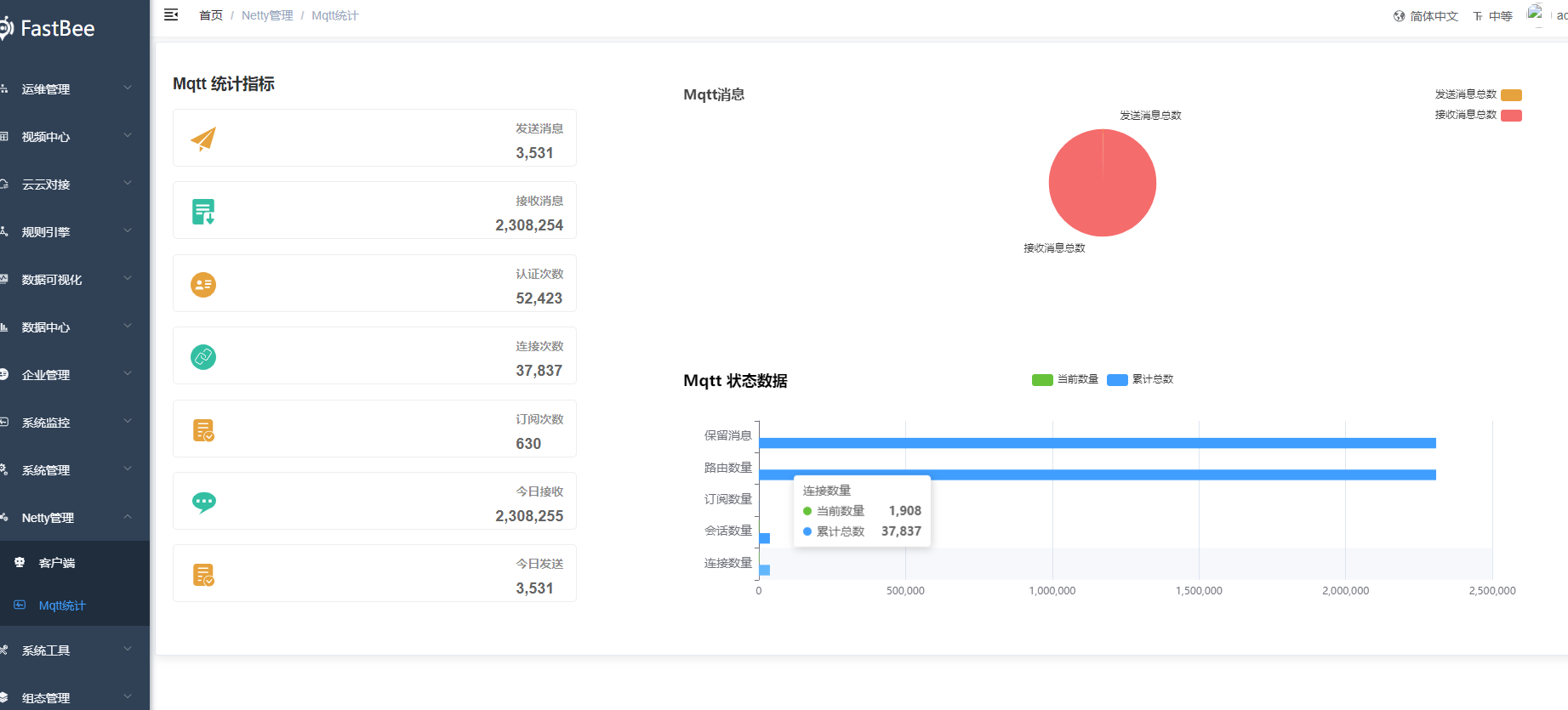Click the green link icon for 连接次数
The image size is (1568, 710).
203,356
